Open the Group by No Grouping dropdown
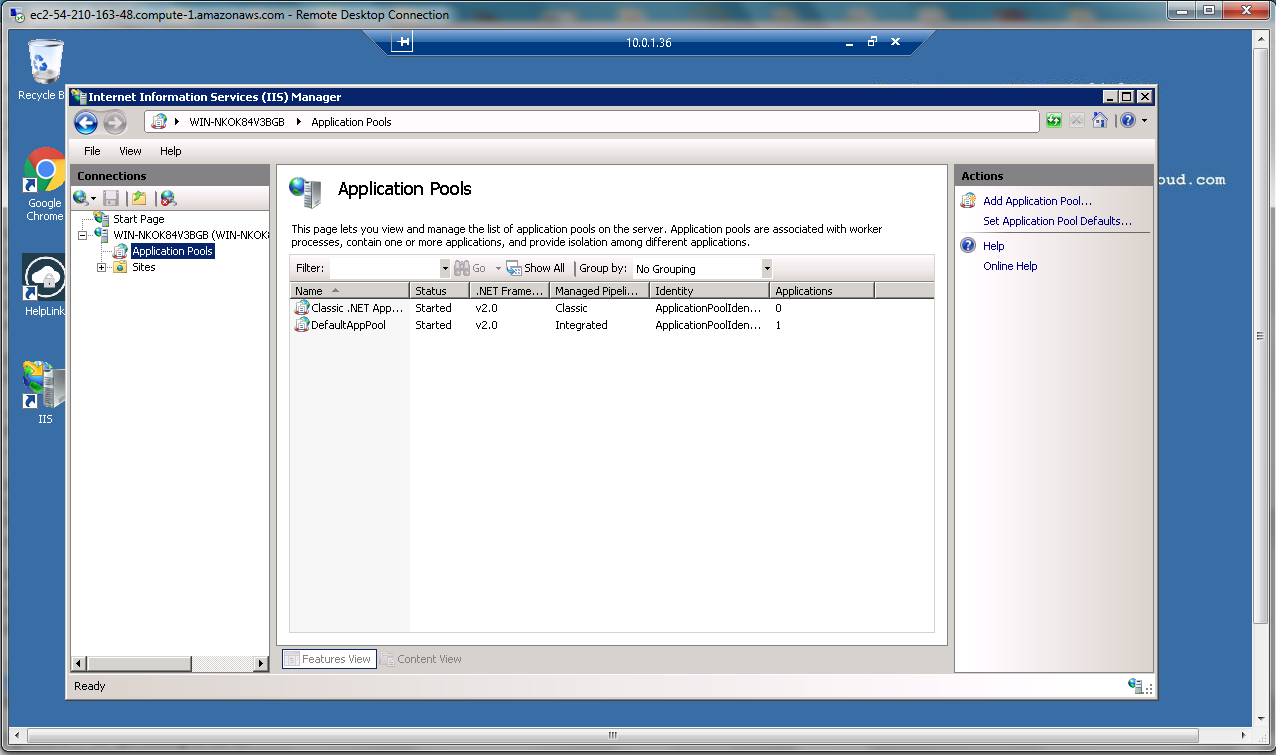 click(766, 268)
